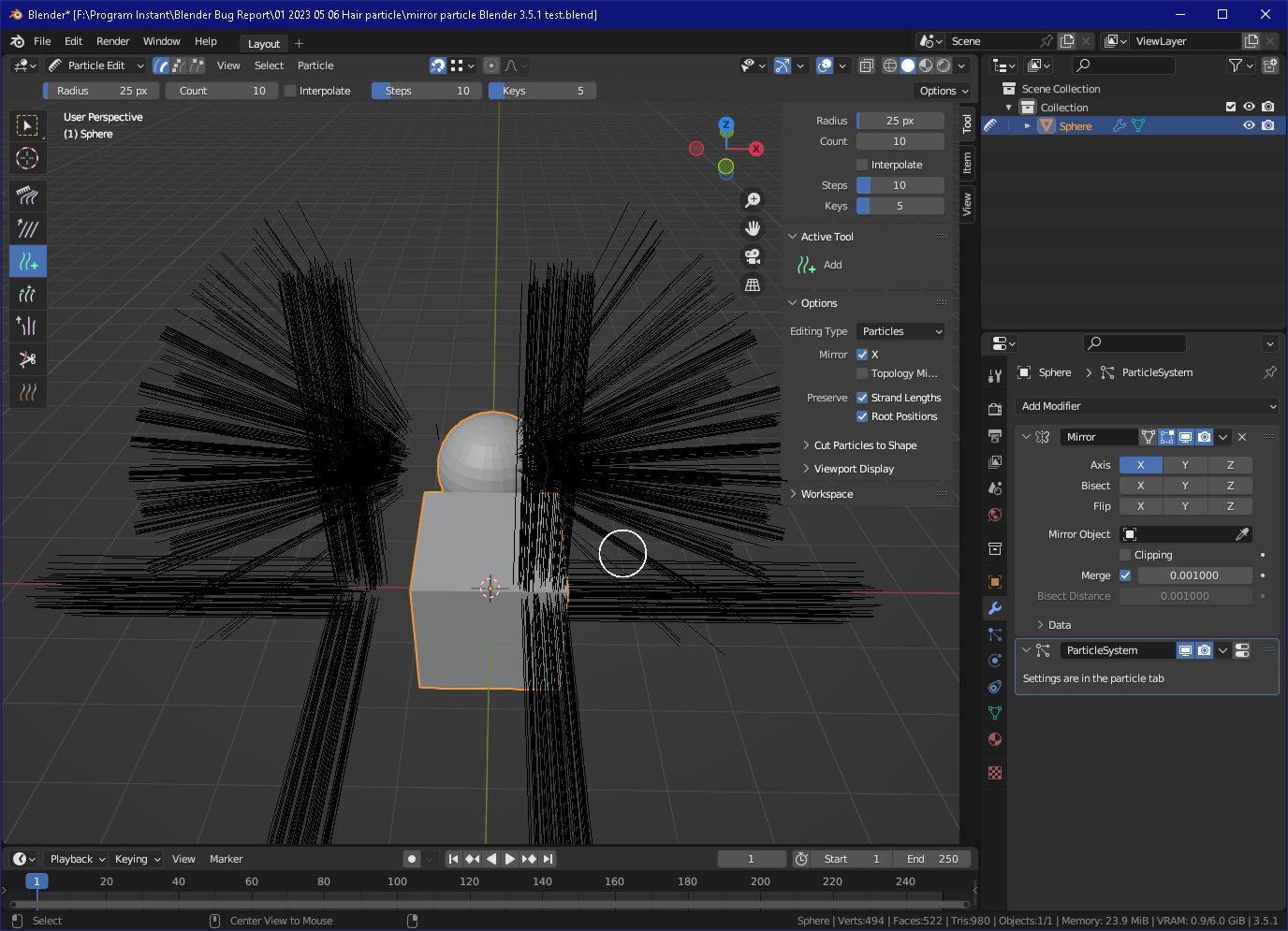Image resolution: width=1288 pixels, height=931 pixels.
Task: Hide the Sphere object in the viewport
Action: tap(1249, 124)
